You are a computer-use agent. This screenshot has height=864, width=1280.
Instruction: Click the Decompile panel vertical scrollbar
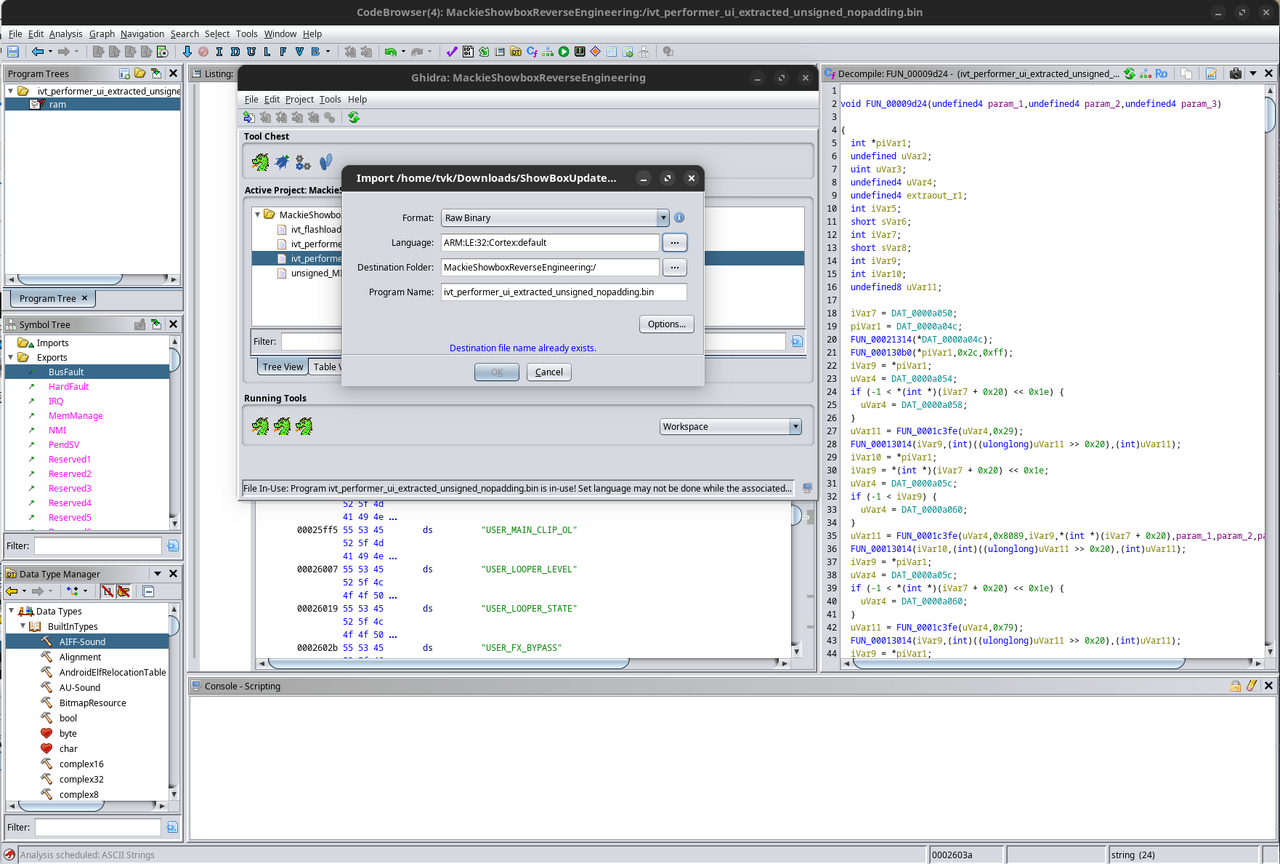pos(1271,370)
